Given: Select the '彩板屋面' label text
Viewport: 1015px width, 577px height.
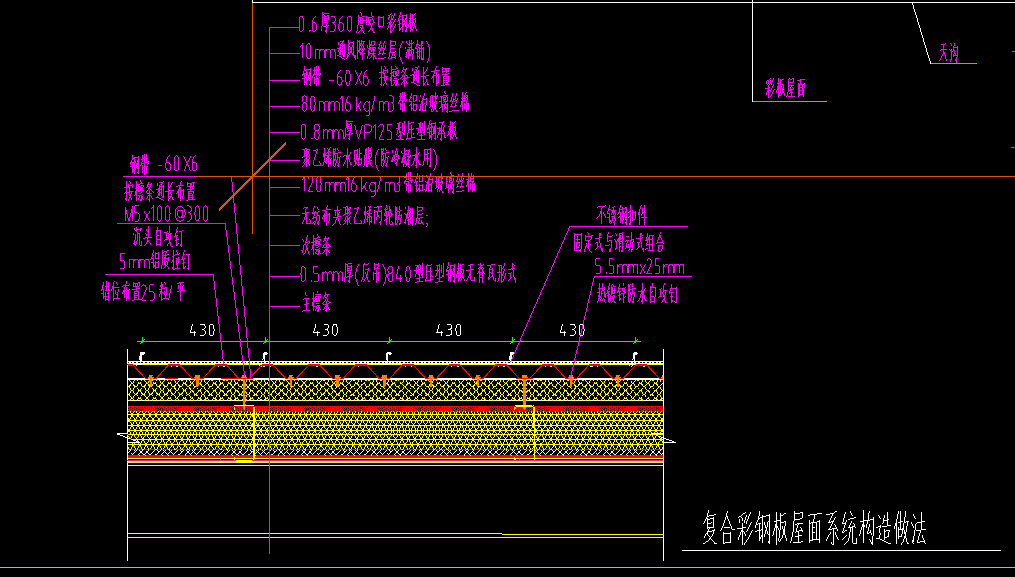Looking at the screenshot, I should 785,88.
